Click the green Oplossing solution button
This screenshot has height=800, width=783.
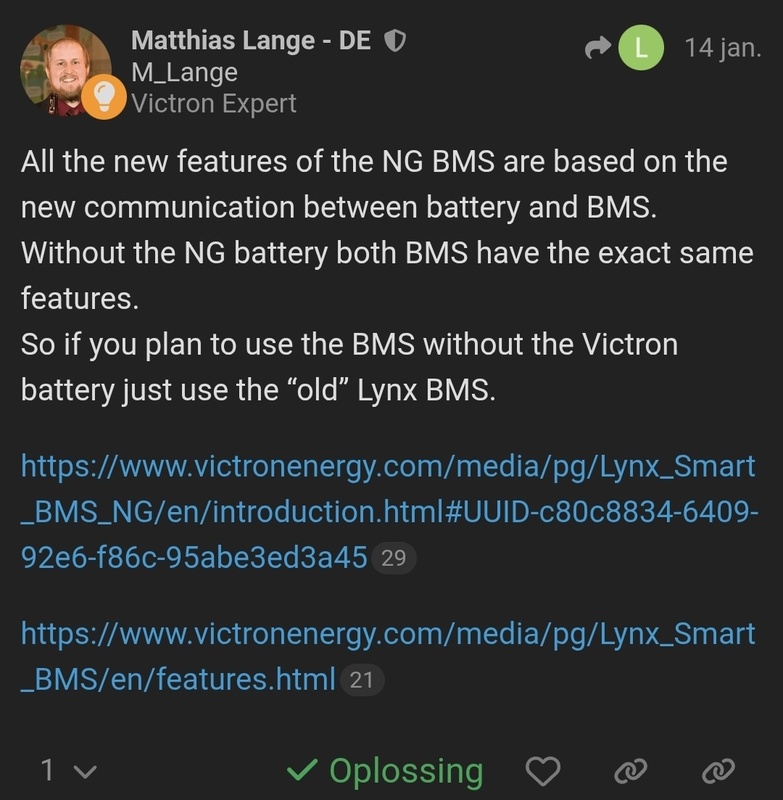click(384, 770)
